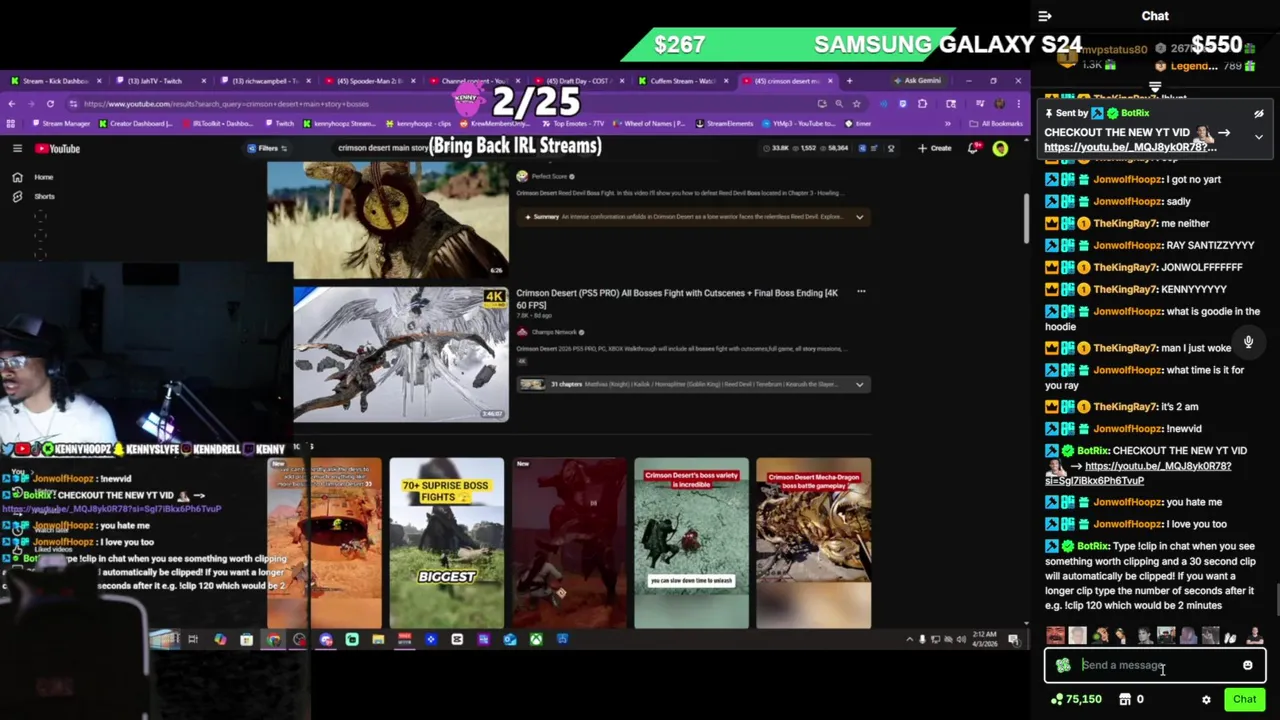1280x720 pixels.
Task: Click the browser address bar URL
Action: [226, 104]
